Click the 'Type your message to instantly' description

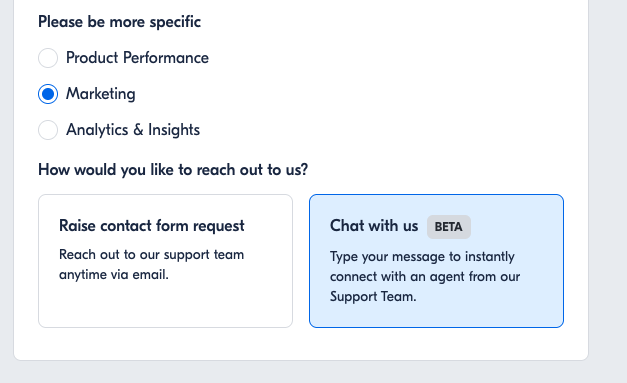click(x=422, y=257)
